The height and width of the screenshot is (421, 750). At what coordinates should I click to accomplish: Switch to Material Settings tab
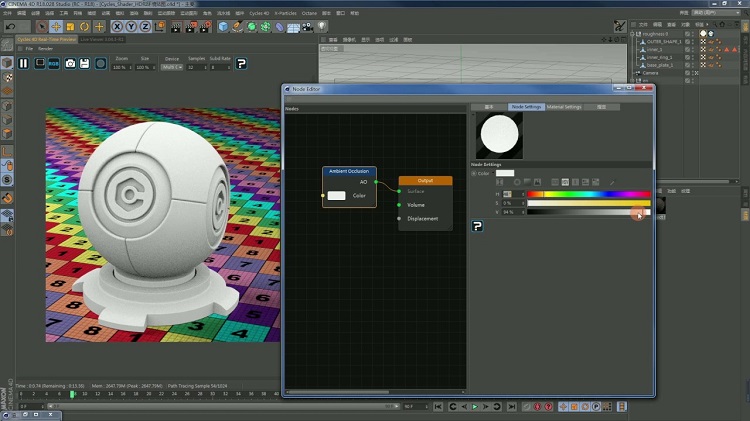tap(564, 107)
